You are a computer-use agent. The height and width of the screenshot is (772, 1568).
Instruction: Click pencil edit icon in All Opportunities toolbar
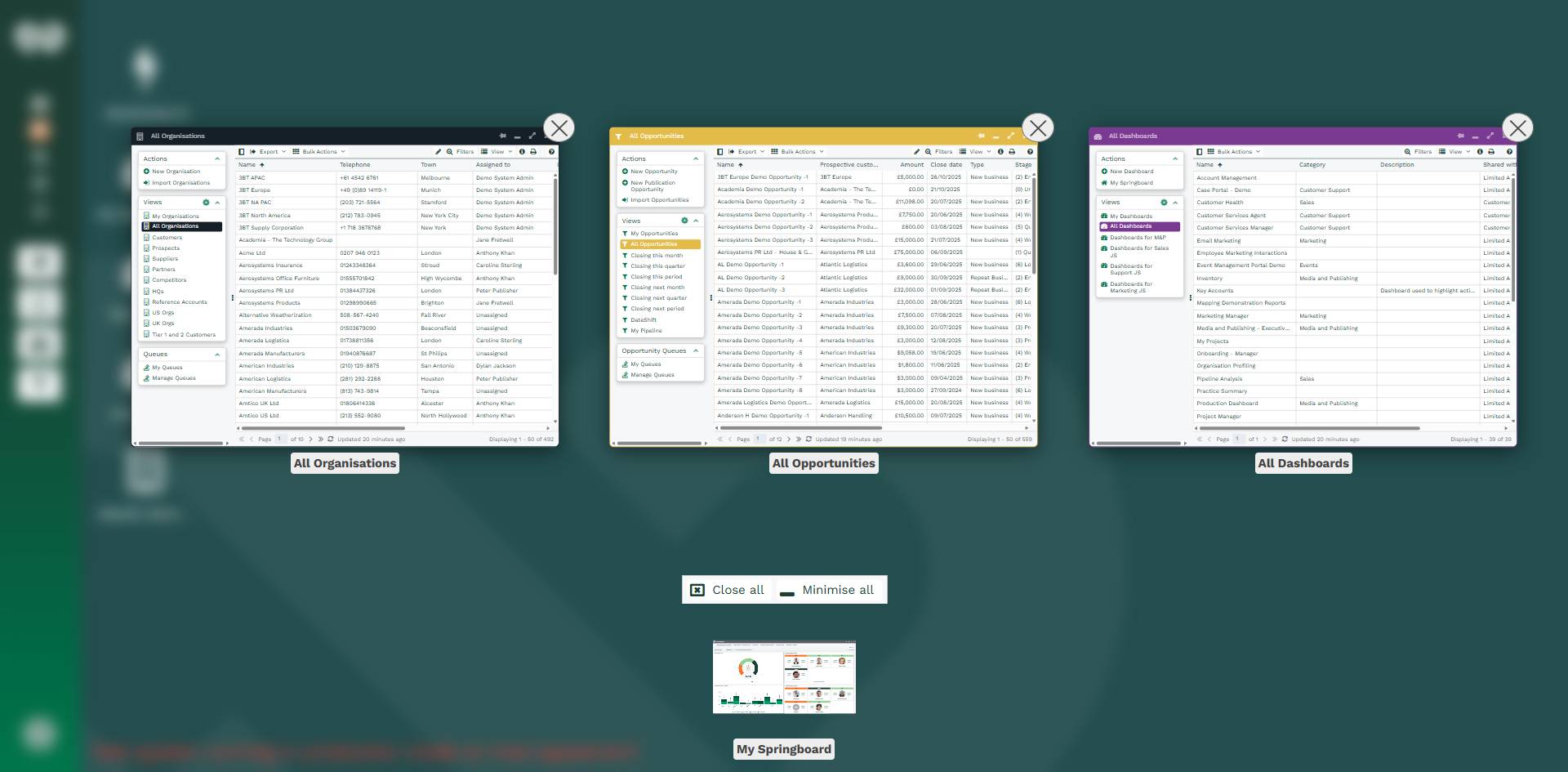(x=916, y=152)
